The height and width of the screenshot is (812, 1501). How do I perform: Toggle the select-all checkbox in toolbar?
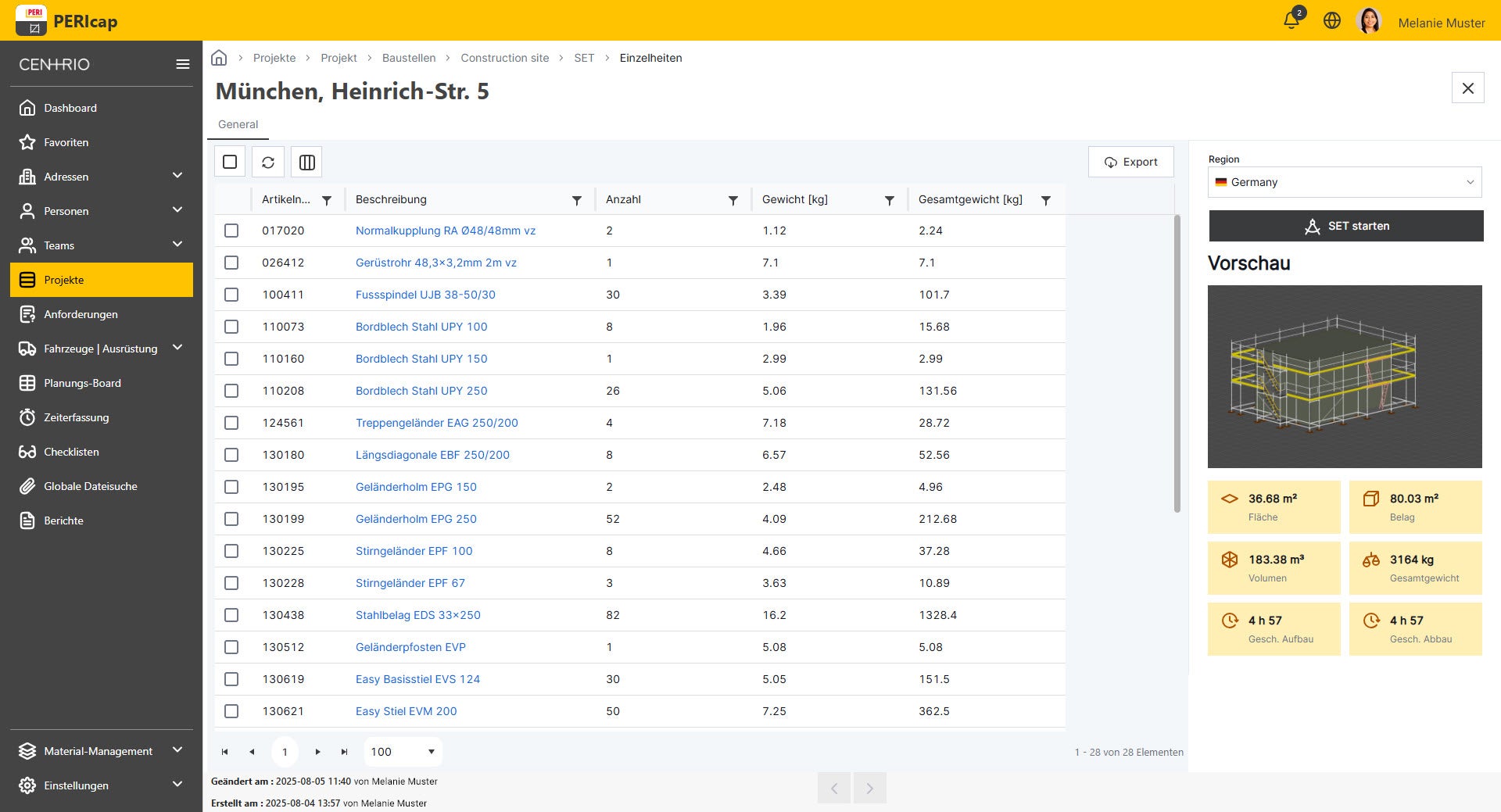230,162
